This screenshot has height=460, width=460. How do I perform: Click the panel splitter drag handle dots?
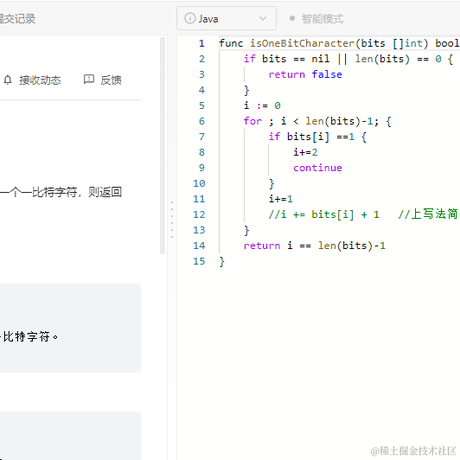click(x=172, y=219)
